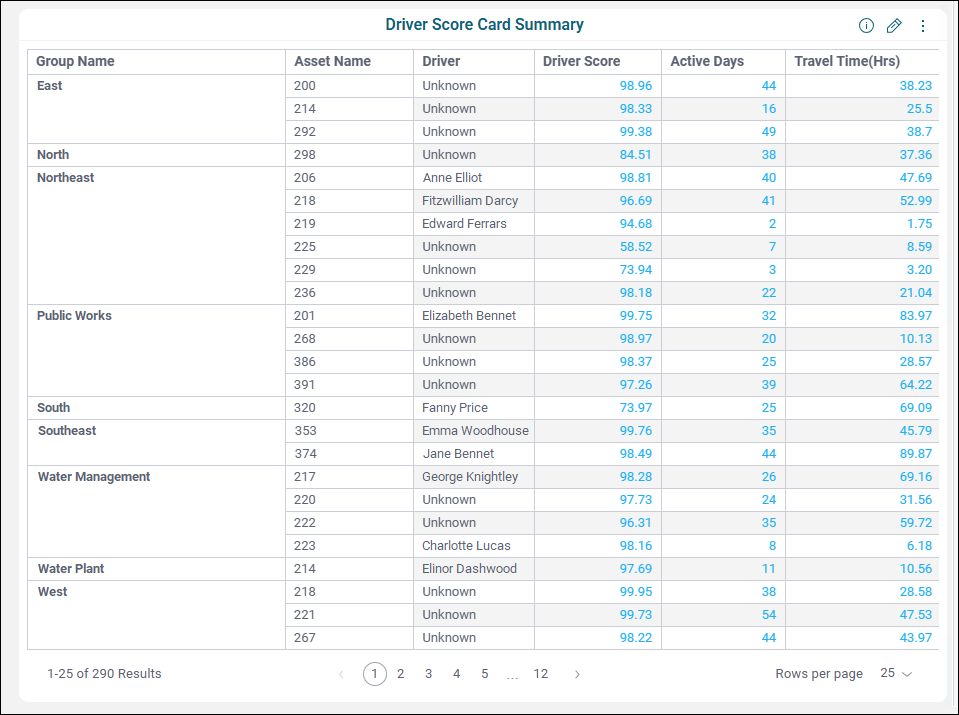Click asset name 391
This screenshot has width=959, height=715.
pyautogui.click(x=304, y=385)
